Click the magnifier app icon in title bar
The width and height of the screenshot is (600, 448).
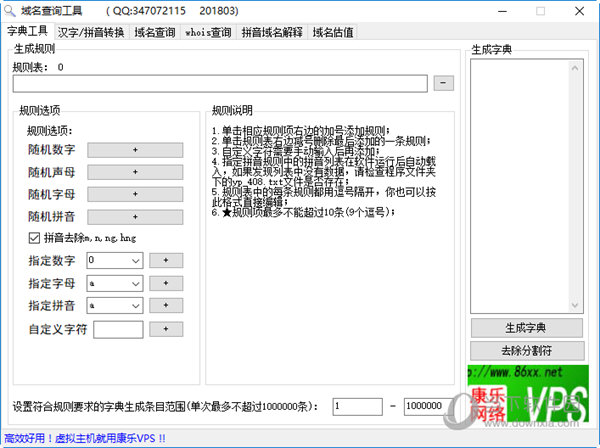(10, 11)
